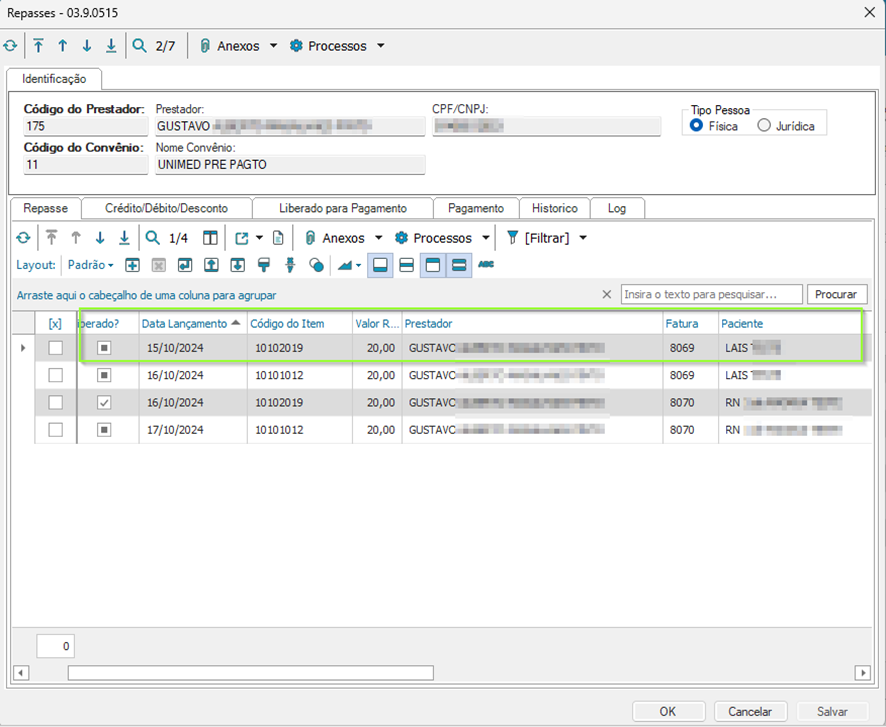Switch to Liberado para Pagamento tab

coord(342,208)
